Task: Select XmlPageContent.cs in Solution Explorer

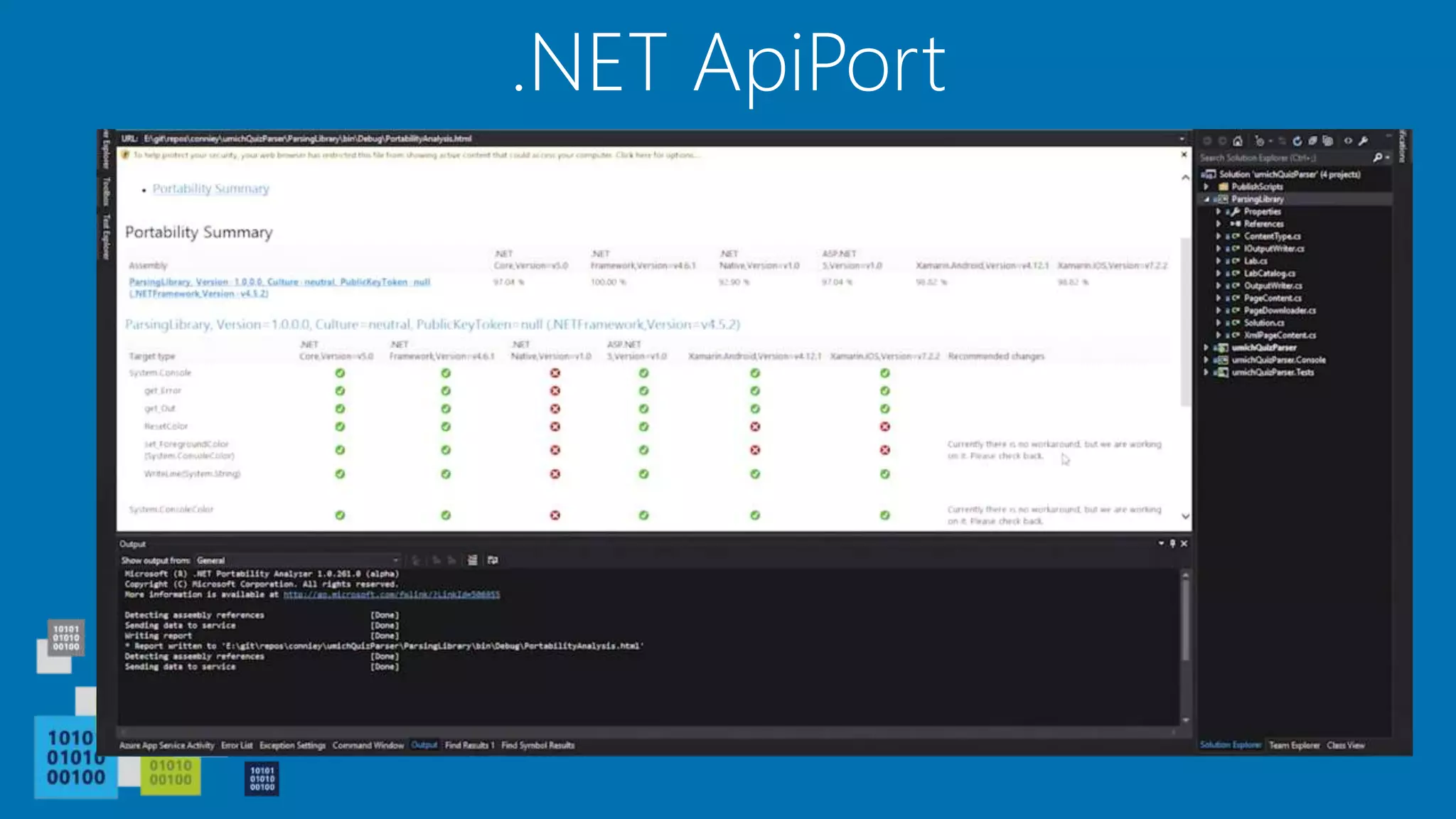Action: coord(1280,336)
